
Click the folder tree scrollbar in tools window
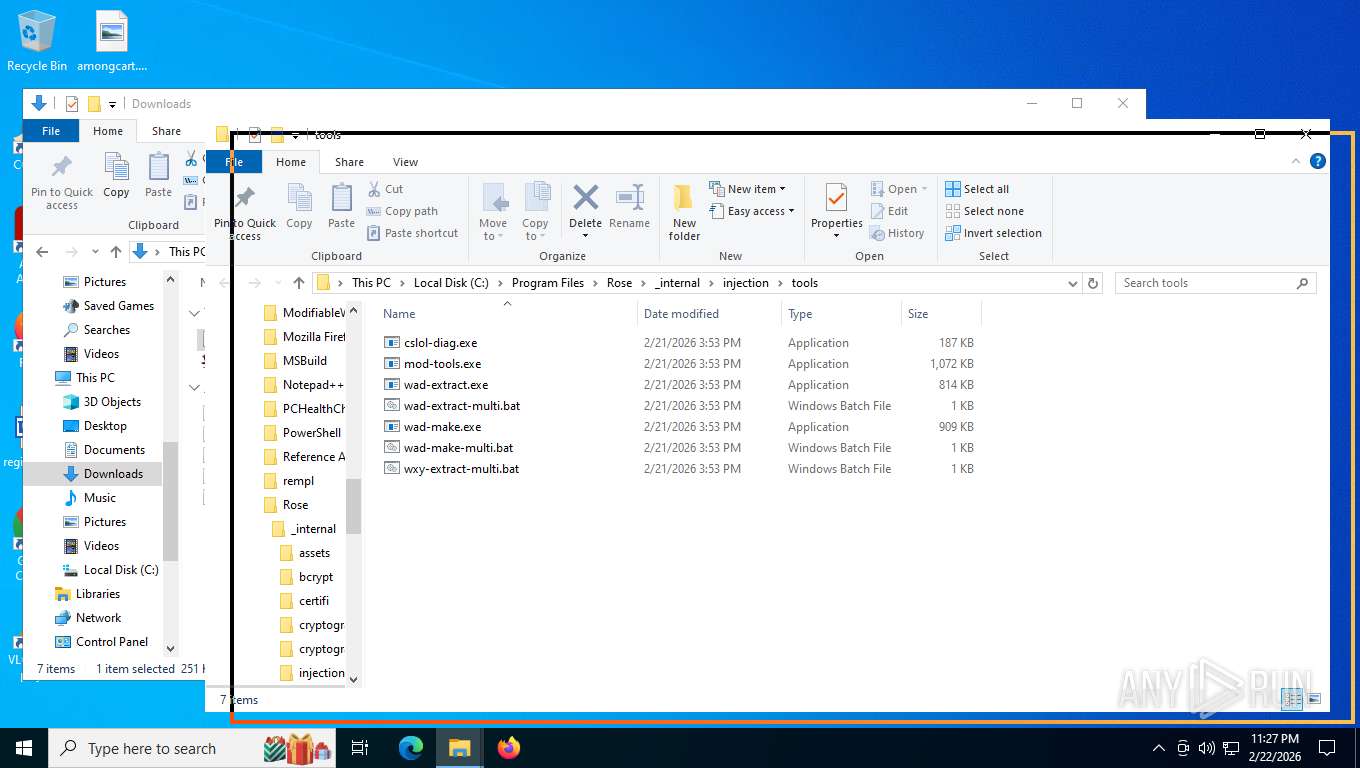(x=353, y=506)
